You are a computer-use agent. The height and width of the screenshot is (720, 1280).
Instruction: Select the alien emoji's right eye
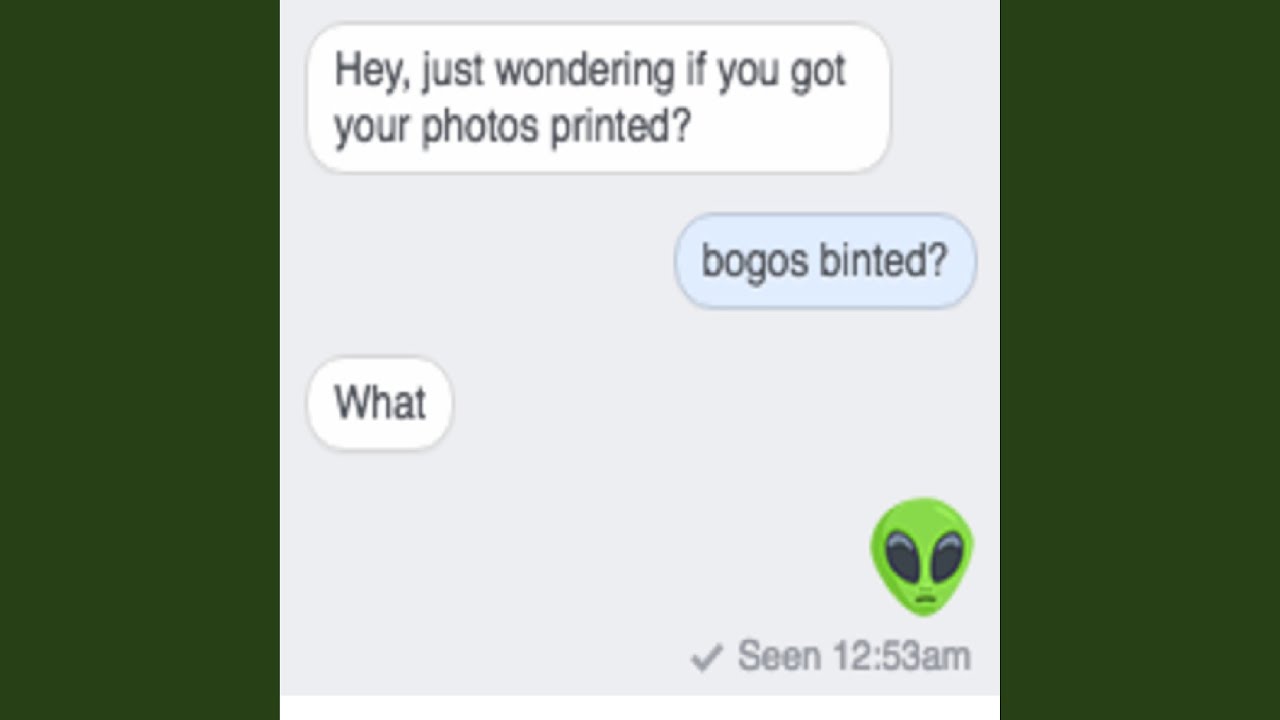click(945, 555)
